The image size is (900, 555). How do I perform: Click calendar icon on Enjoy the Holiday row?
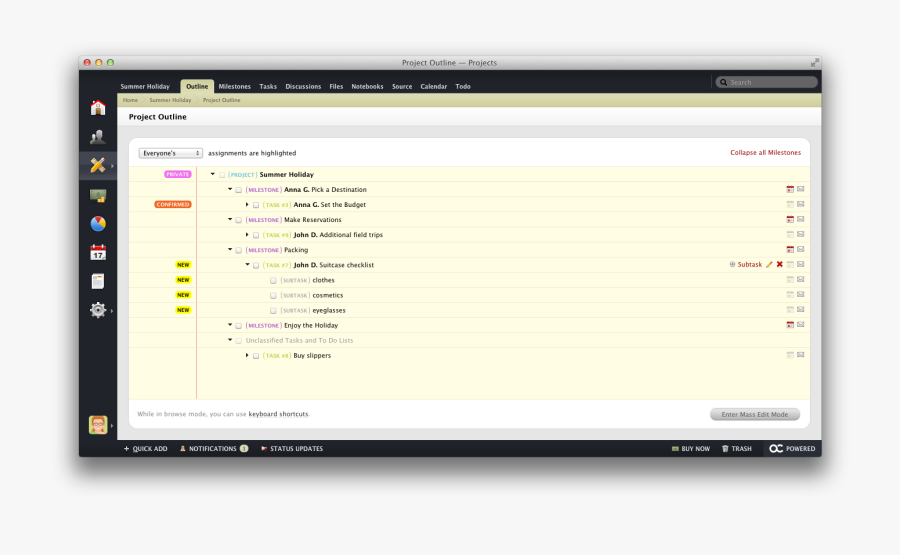point(790,325)
